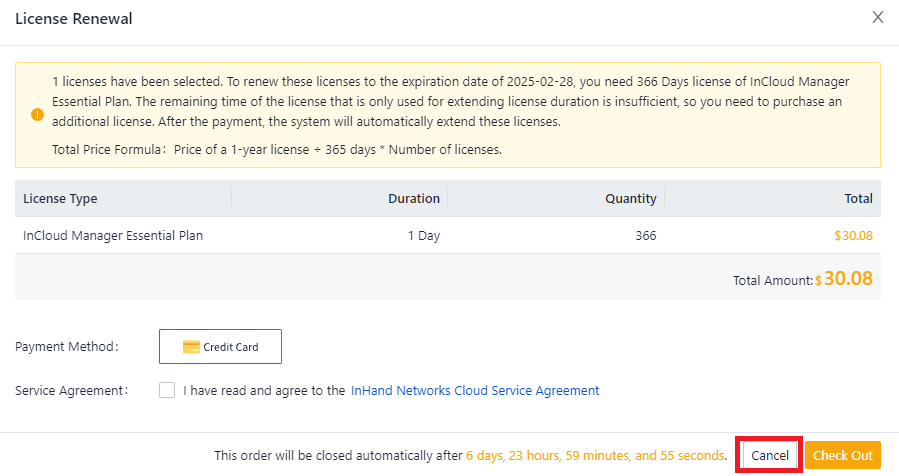Click the credit card icon
899x476 pixels.
click(x=191, y=347)
